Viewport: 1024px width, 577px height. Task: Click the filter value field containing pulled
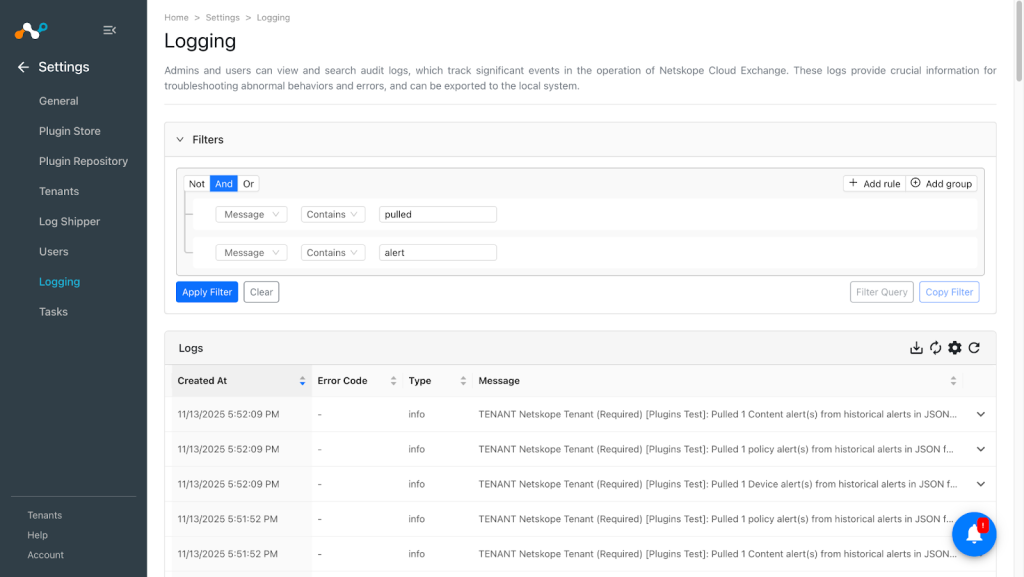pos(438,214)
